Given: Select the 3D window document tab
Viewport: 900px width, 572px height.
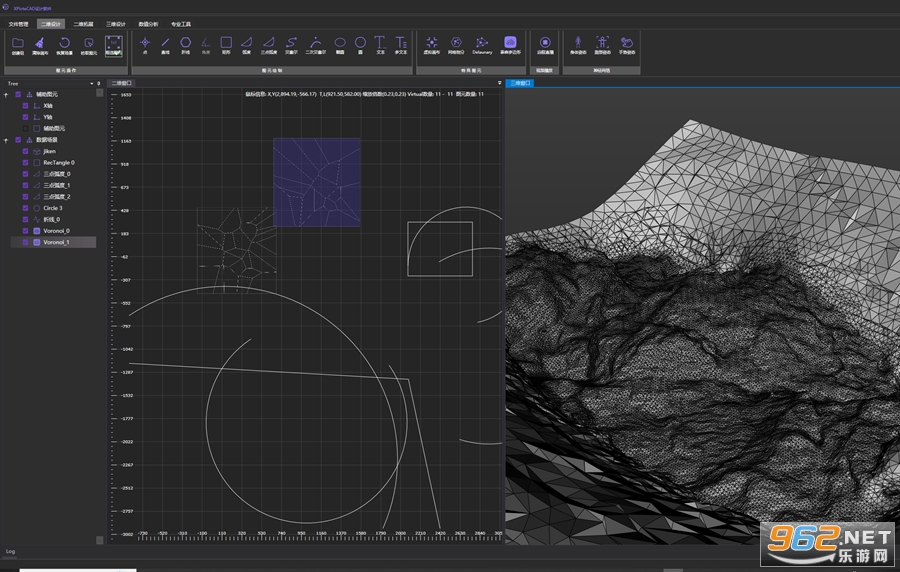Looking at the screenshot, I should click(x=520, y=83).
